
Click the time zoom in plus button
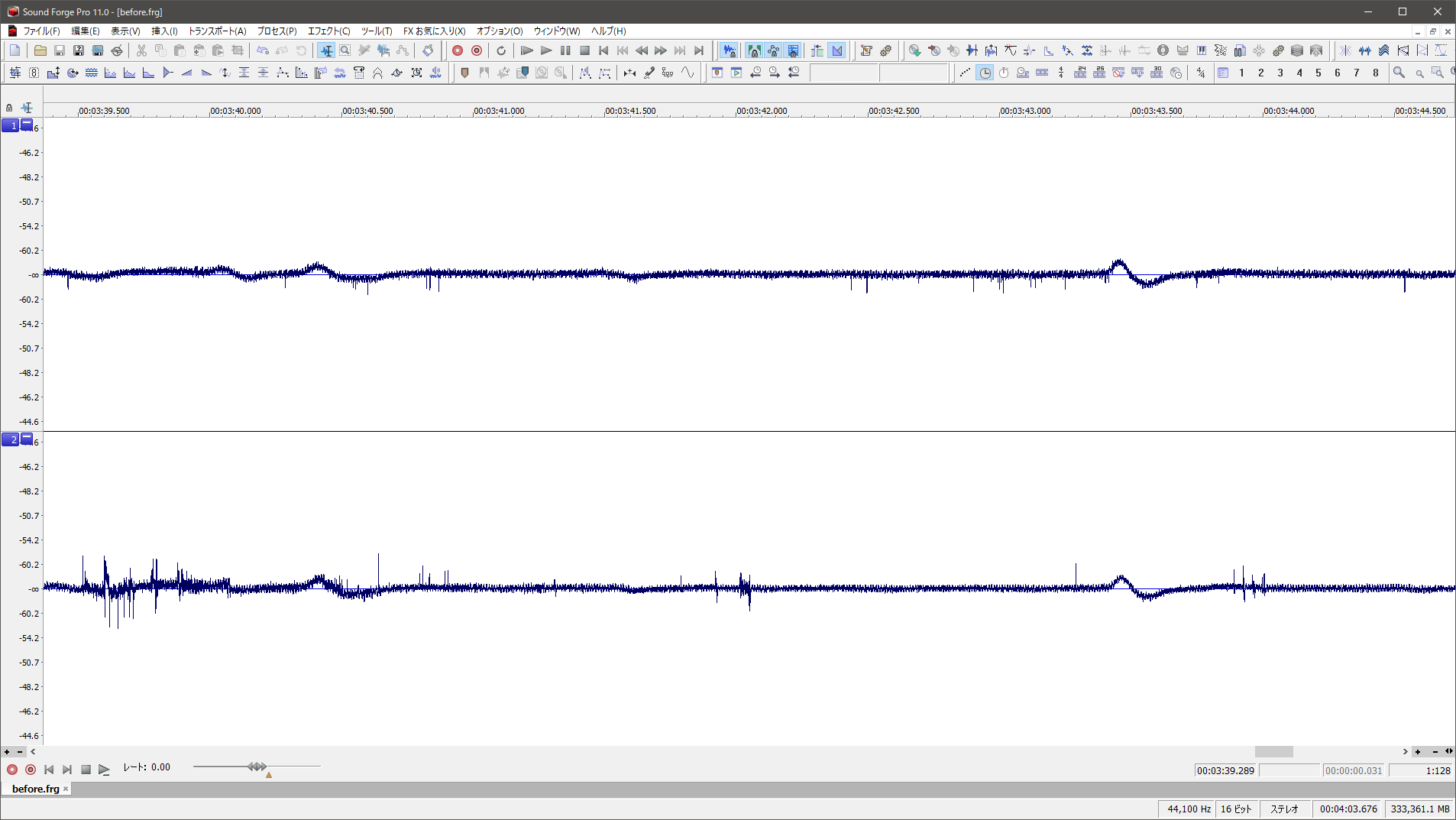pos(1418,752)
